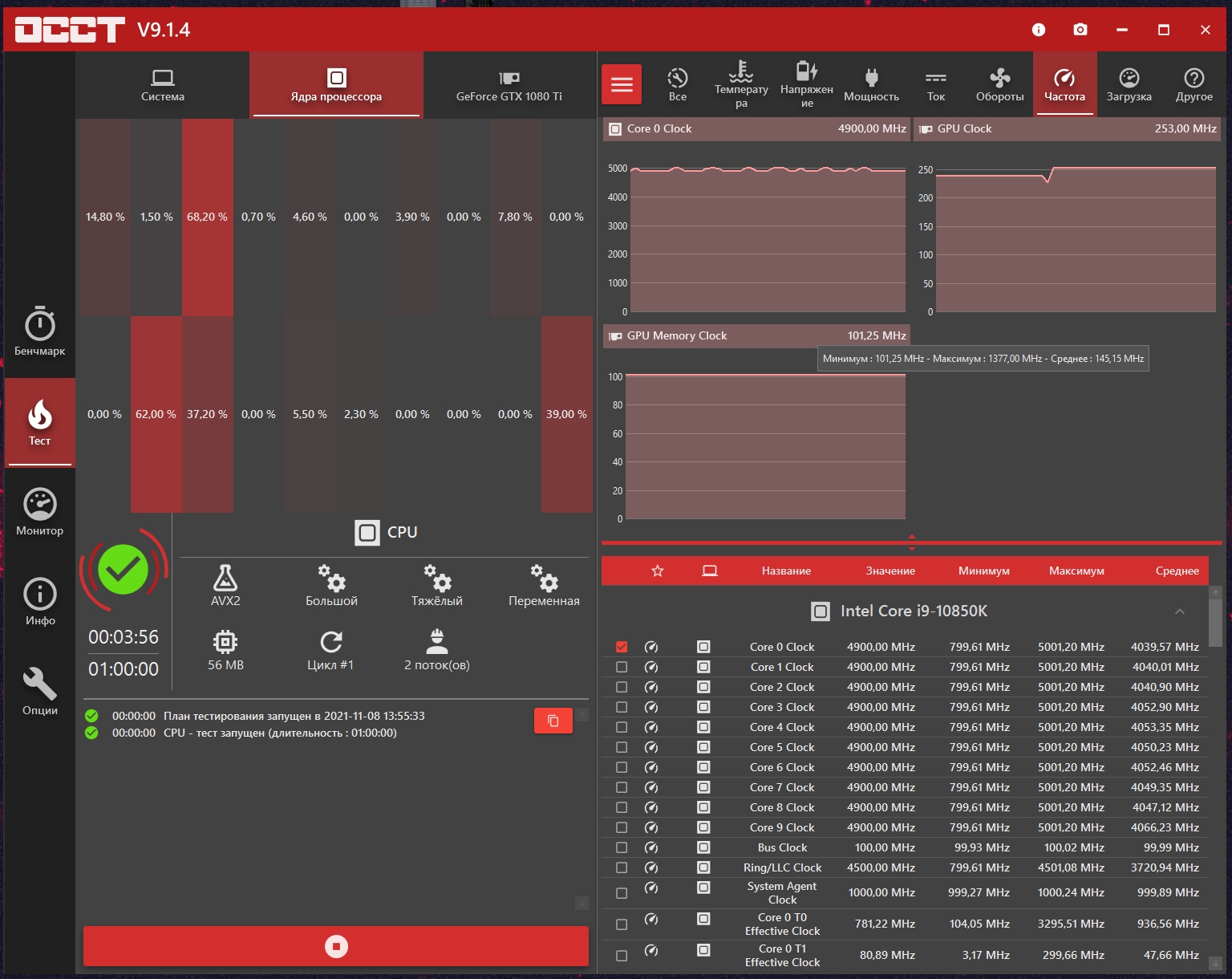Sort table by Название column
The image size is (1232, 979).
click(786, 571)
